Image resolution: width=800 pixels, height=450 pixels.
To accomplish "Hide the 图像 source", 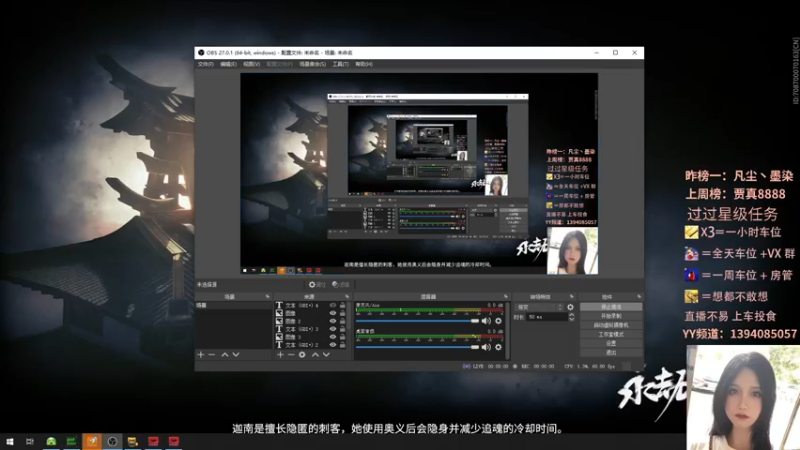I will tap(333, 313).
